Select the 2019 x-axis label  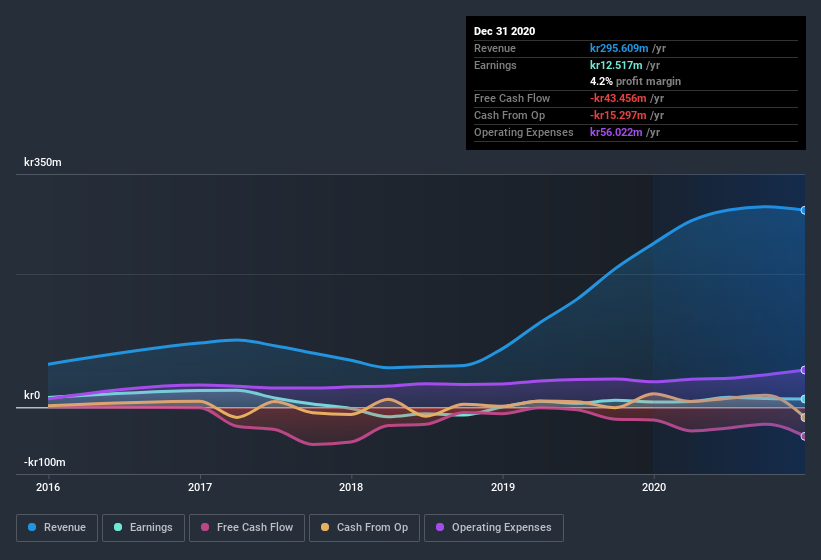(x=503, y=487)
